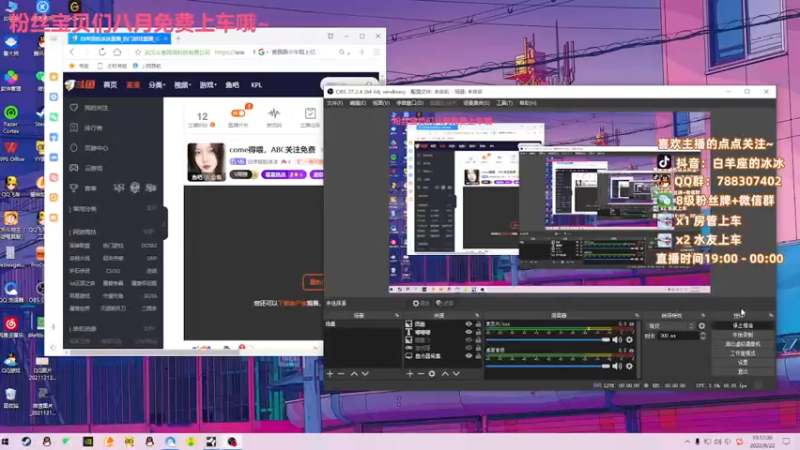This screenshot has height=450, width=800.
Task: Adjust transition duration stepper arrows in OBS
Action: pyautogui.click(x=703, y=336)
